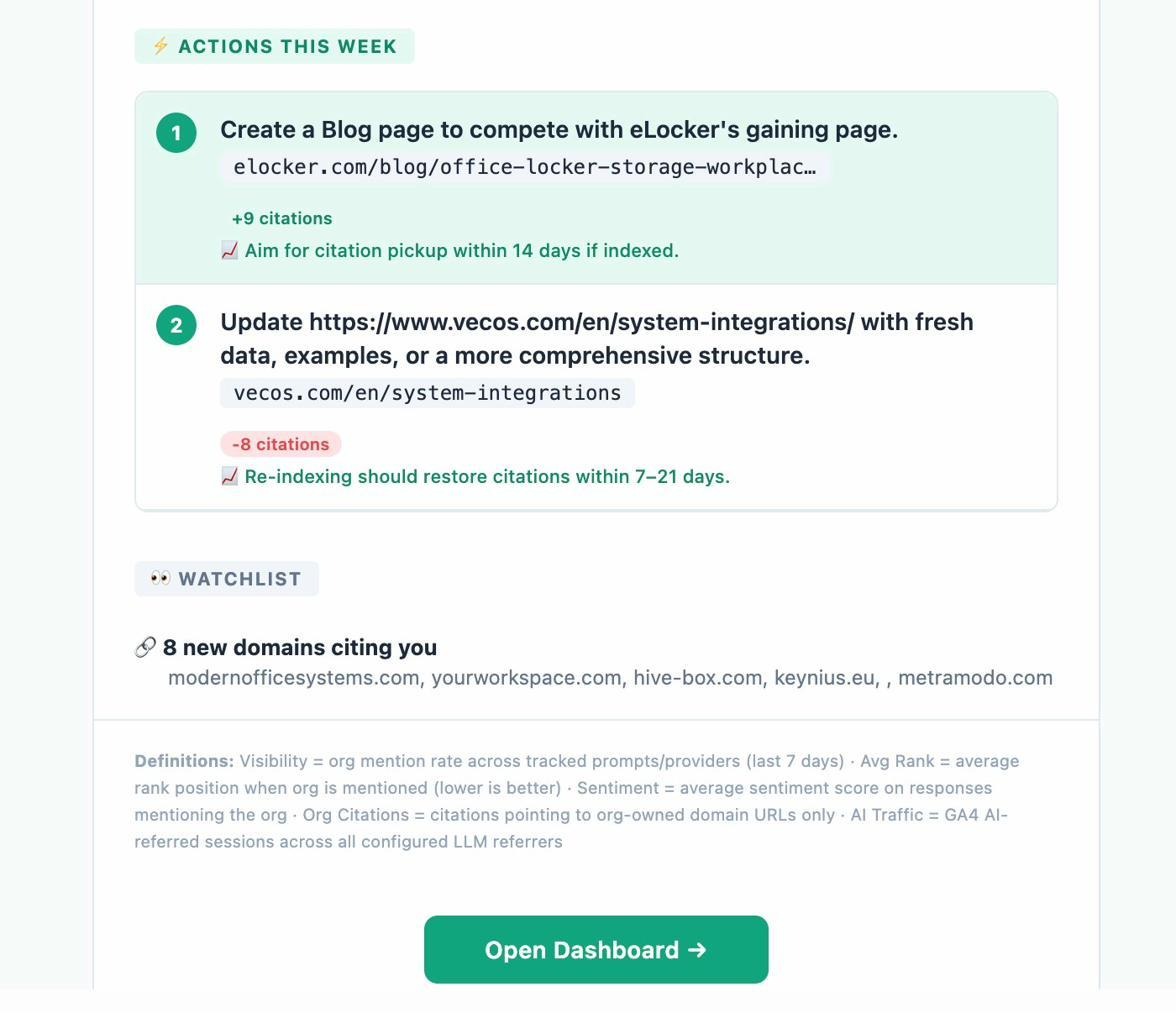Click modernofficesystems.com in the new domains list
1176x1036 pixels.
pos(293,677)
